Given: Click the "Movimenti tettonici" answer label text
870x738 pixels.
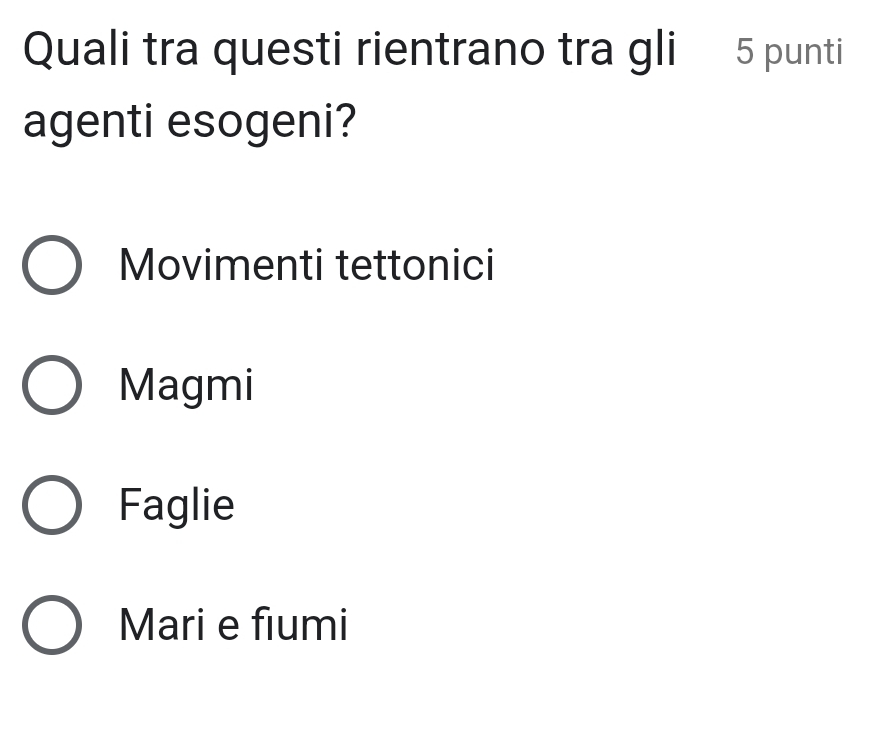Looking at the screenshot, I should pyautogui.click(x=306, y=266).
